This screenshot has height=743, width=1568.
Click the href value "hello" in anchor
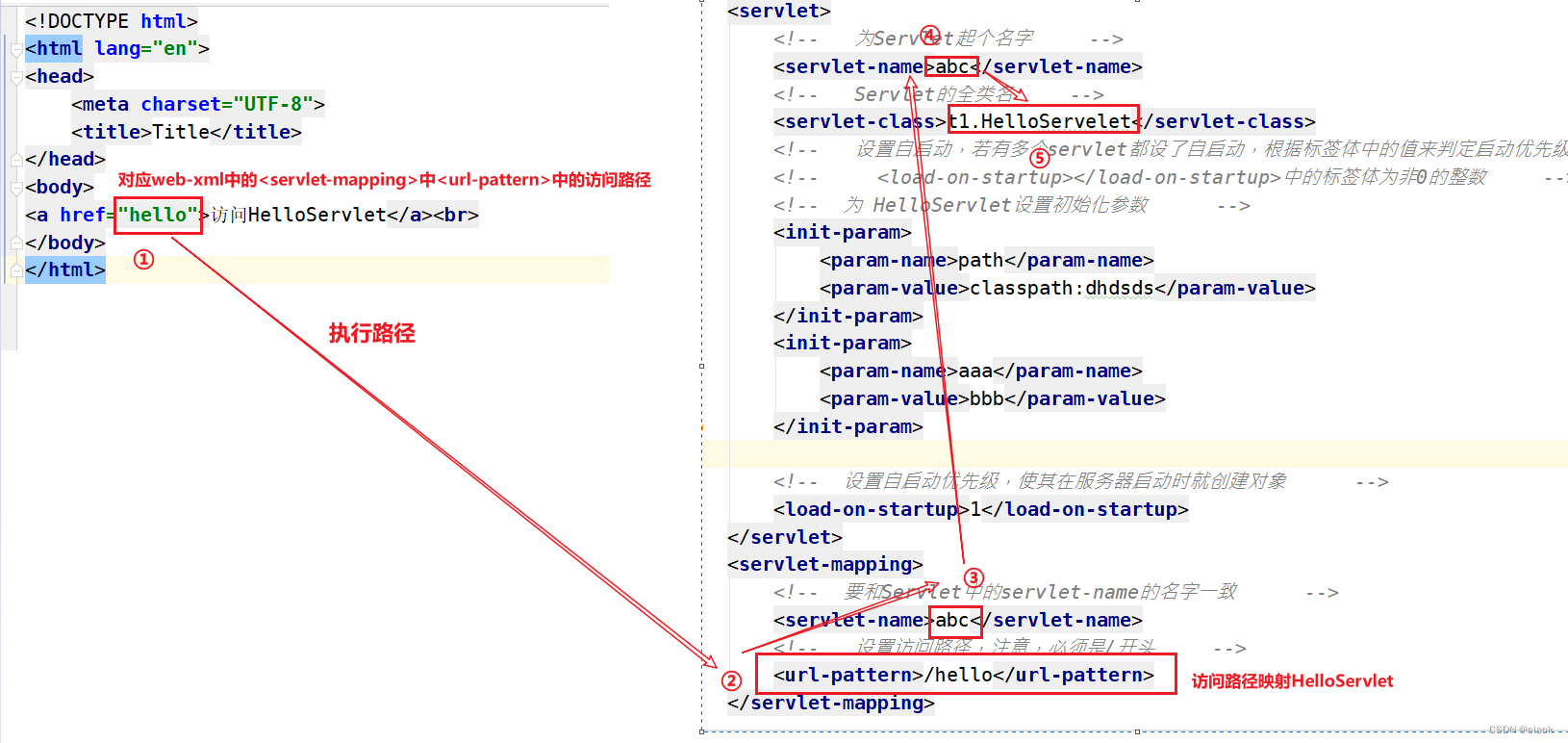[158, 215]
